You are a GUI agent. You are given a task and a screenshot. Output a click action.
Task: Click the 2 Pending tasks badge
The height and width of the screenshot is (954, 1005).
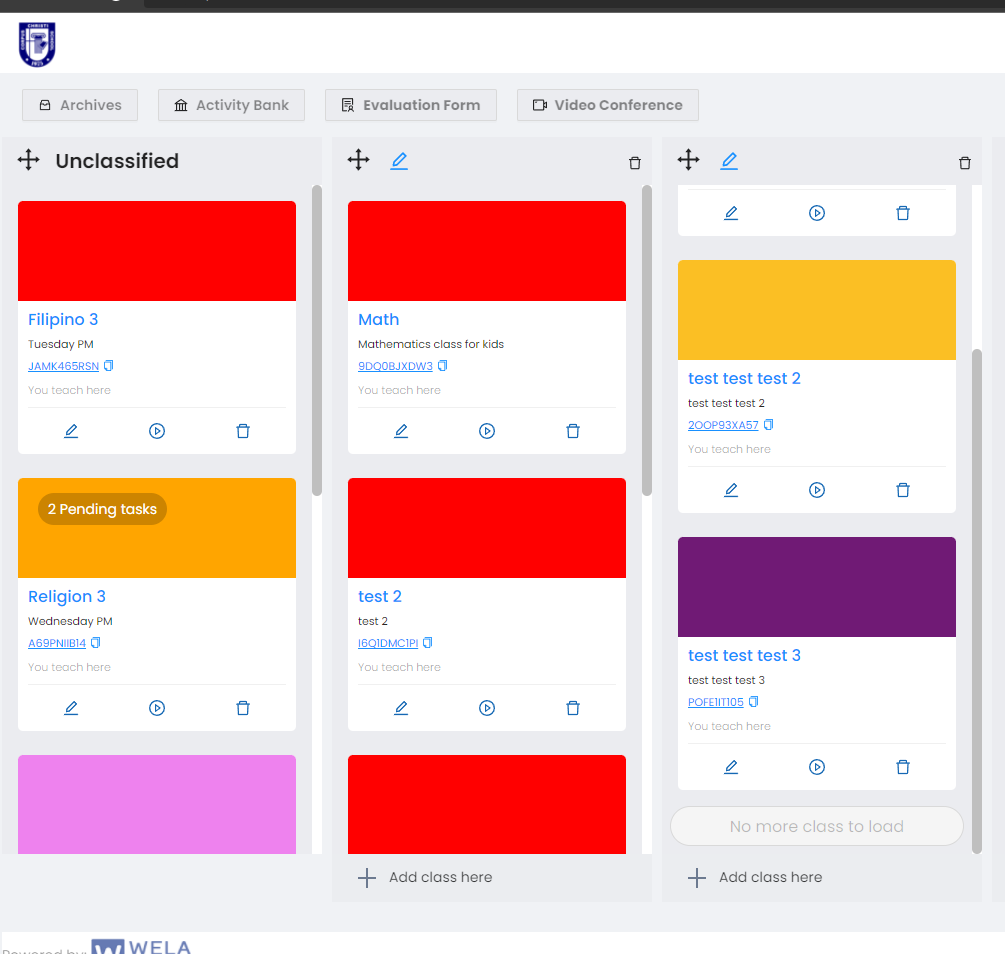click(x=103, y=509)
